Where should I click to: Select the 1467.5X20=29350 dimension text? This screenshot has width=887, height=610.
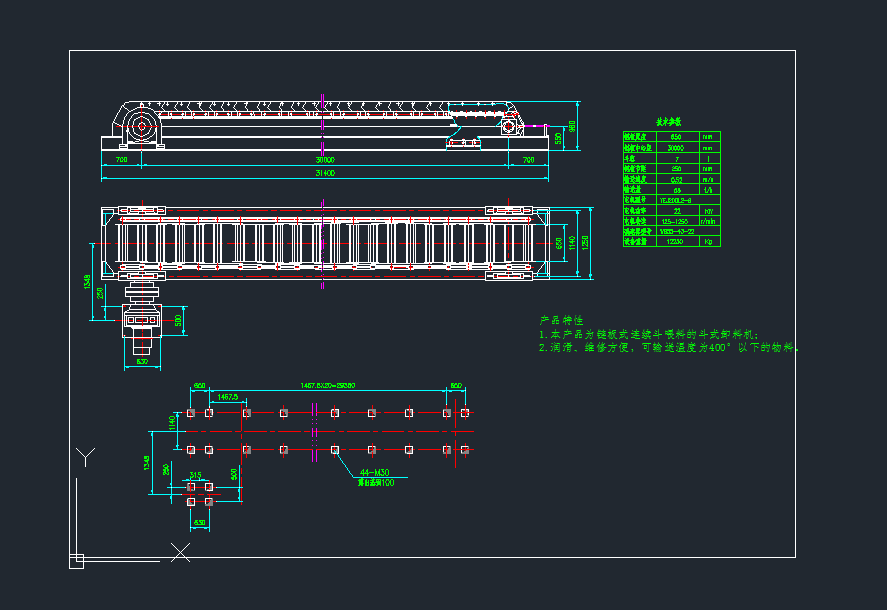(x=328, y=386)
